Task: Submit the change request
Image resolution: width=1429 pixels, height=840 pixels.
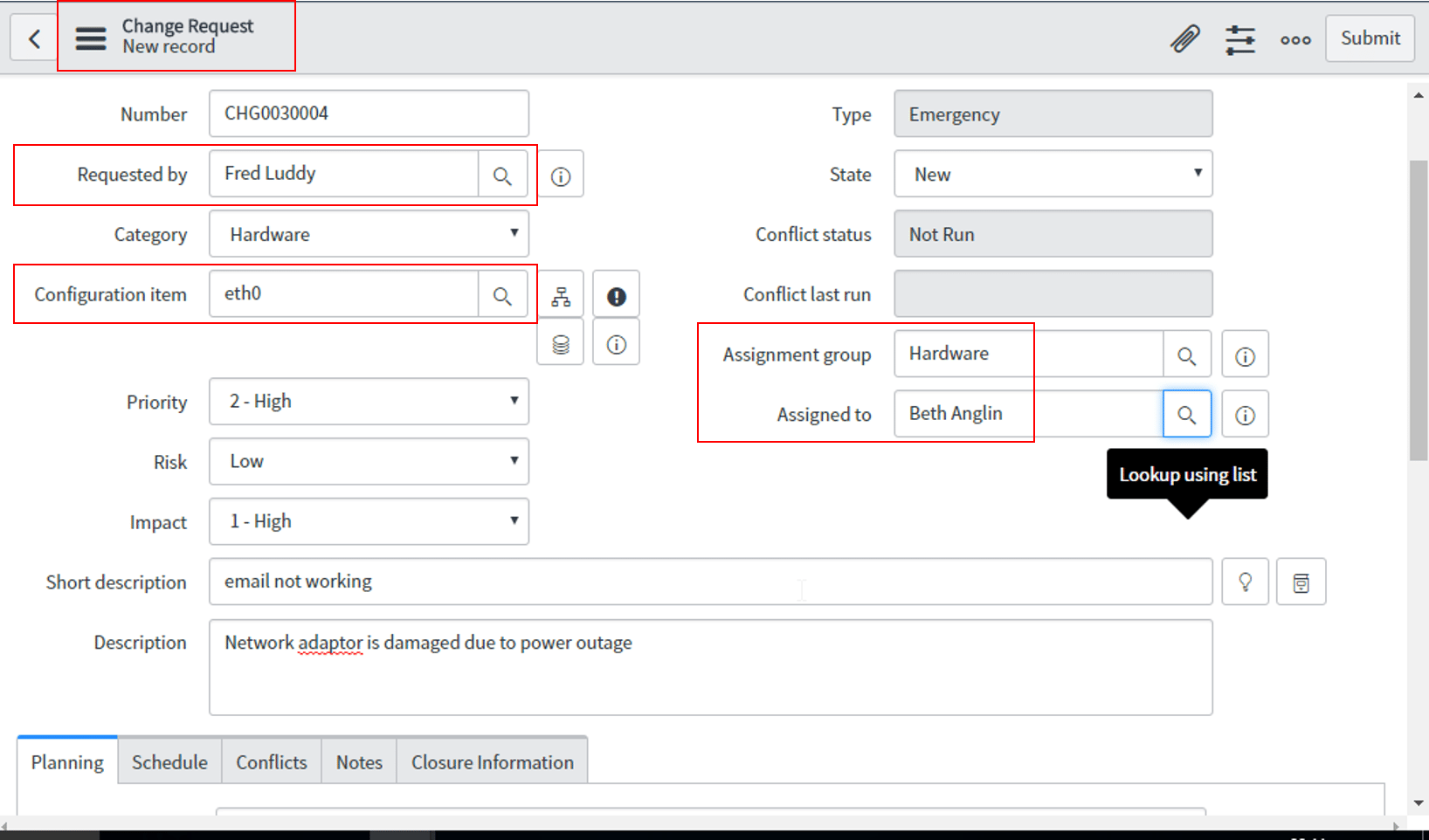Action: pyautogui.click(x=1370, y=38)
